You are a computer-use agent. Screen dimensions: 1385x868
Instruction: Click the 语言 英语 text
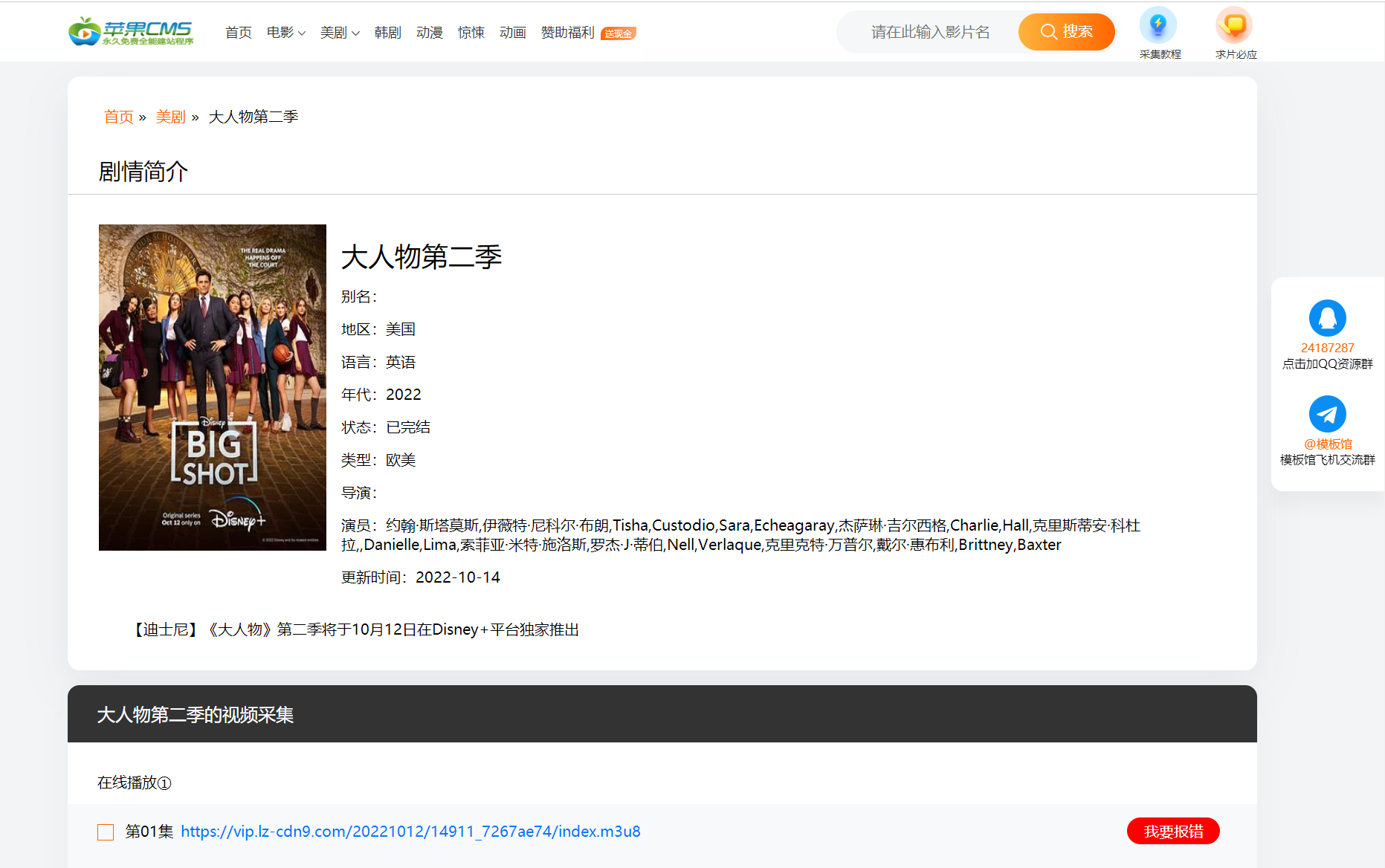point(378,362)
